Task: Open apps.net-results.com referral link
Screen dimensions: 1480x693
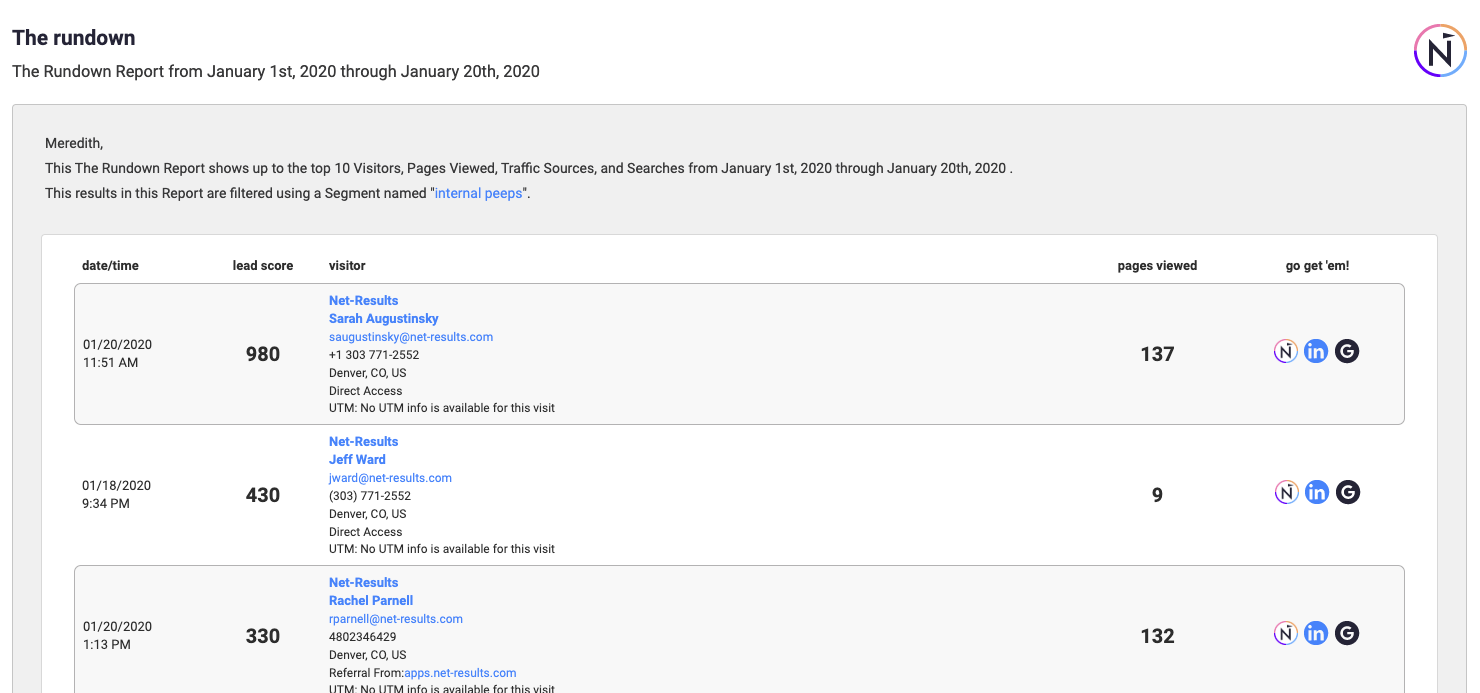Action: [460, 673]
